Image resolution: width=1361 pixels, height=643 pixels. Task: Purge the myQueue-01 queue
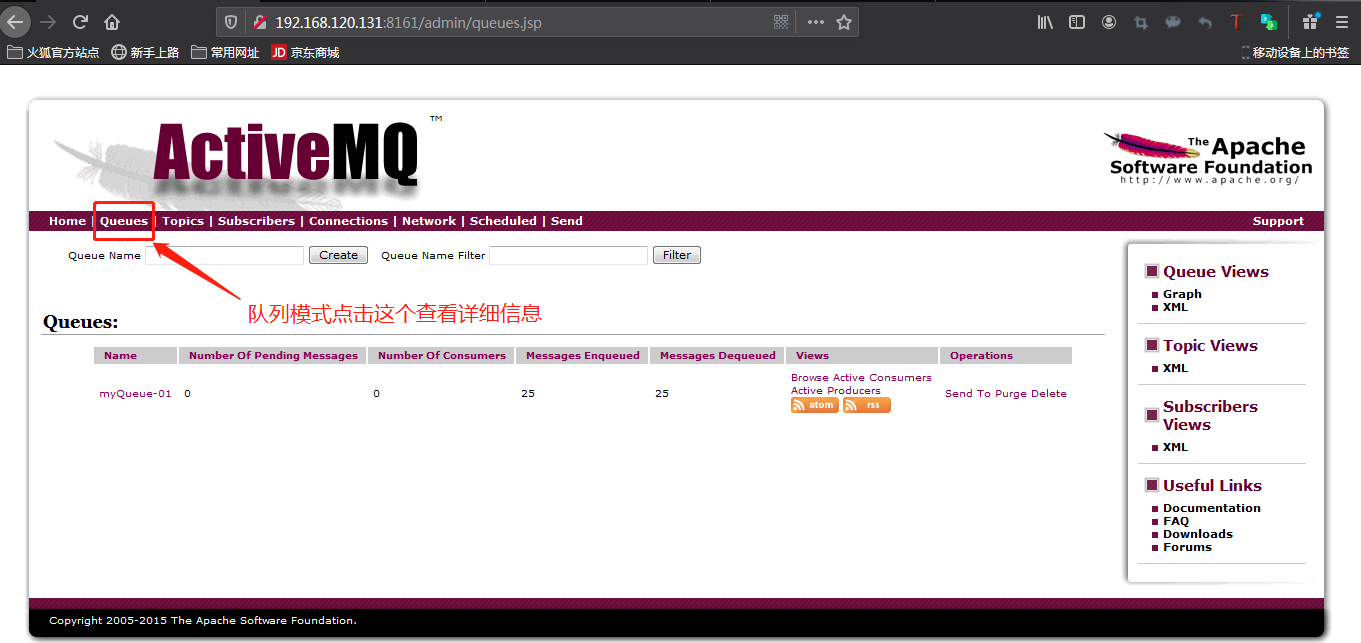pos(1010,394)
